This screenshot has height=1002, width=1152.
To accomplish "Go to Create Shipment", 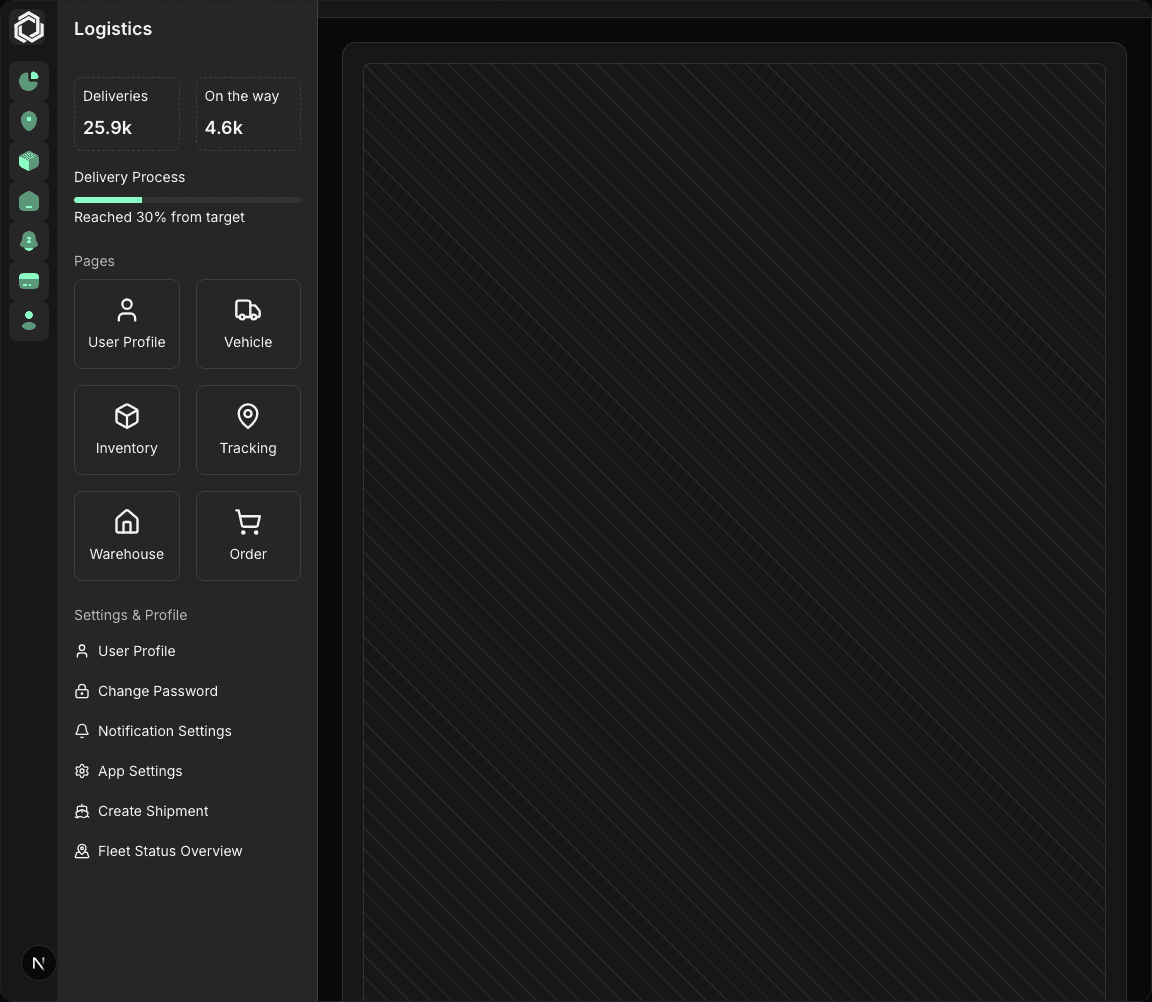I will (x=153, y=811).
